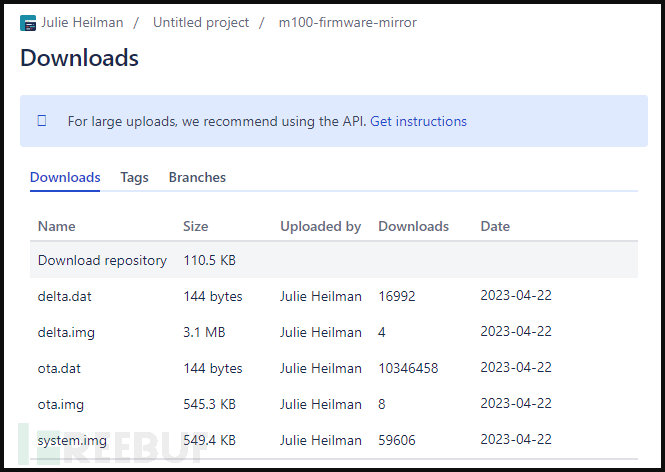Download the delta.img file
This screenshot has height=472, width=665.
(x=66, y=332)
